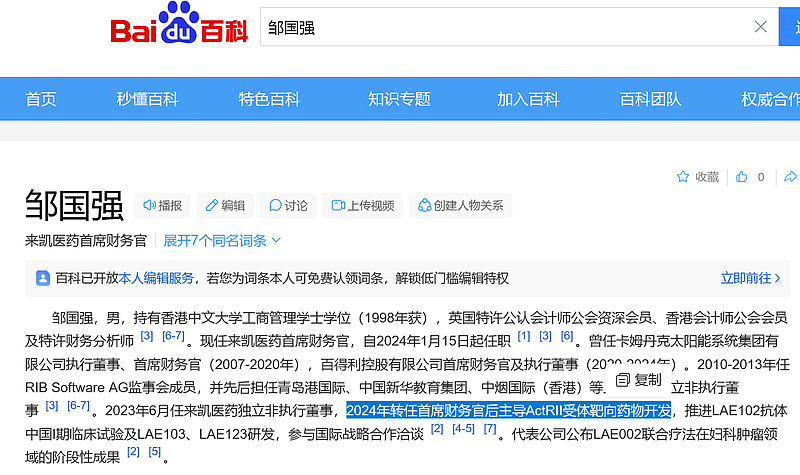Screen dimensions: 800x475
Task: Clear the search box with the X icon
Action: [x=760, y=27]
